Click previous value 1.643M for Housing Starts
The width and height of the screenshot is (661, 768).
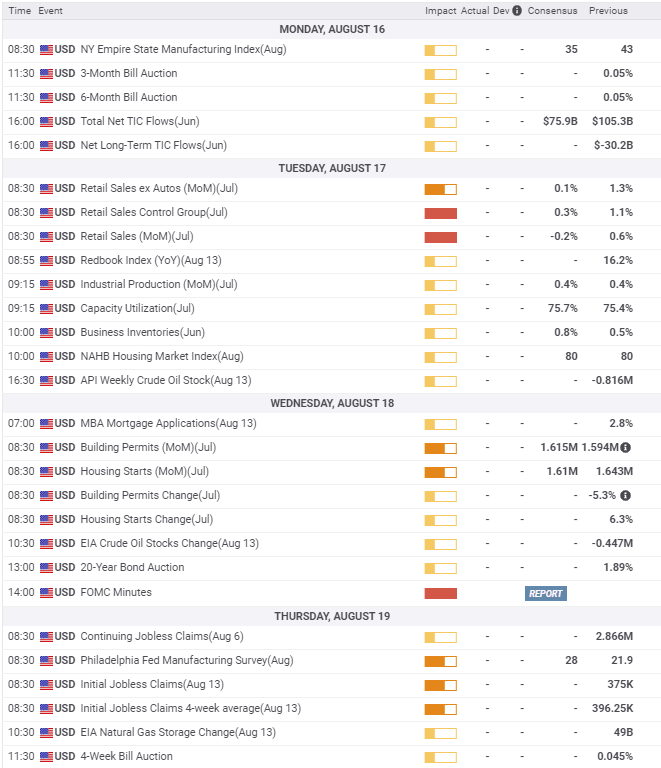pyautogui.click(x=614, y=472)
